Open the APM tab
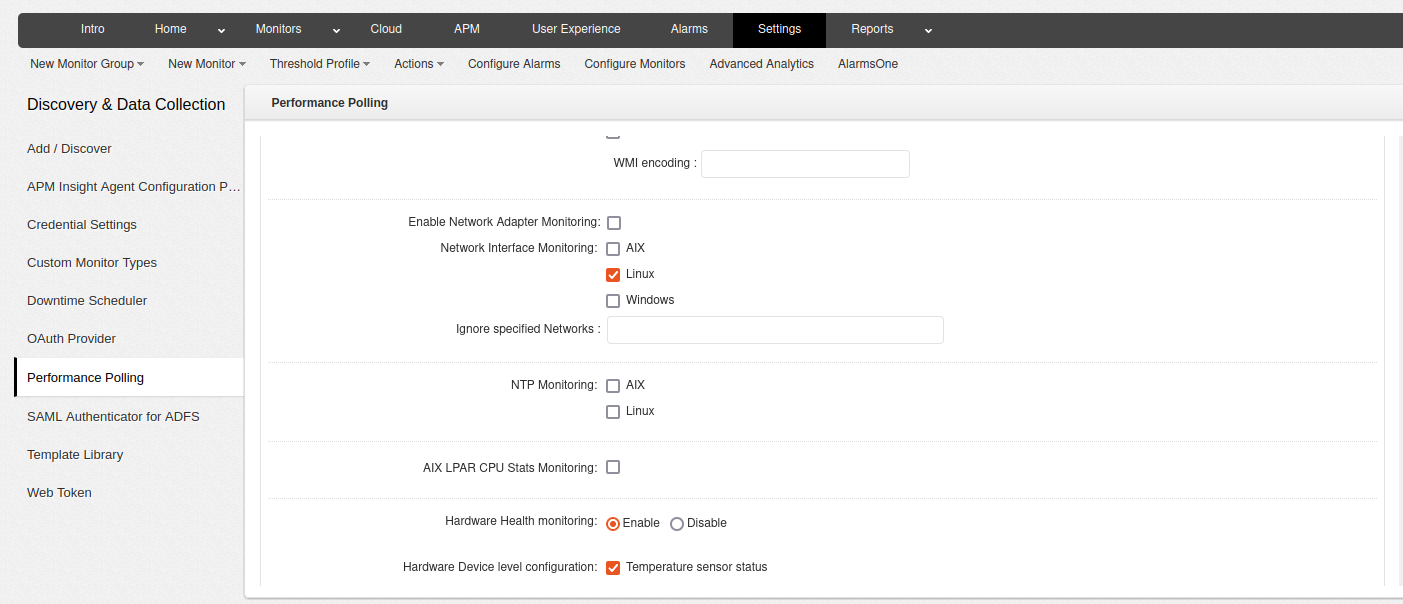The image size is (1403, 604). click(467, 29)
